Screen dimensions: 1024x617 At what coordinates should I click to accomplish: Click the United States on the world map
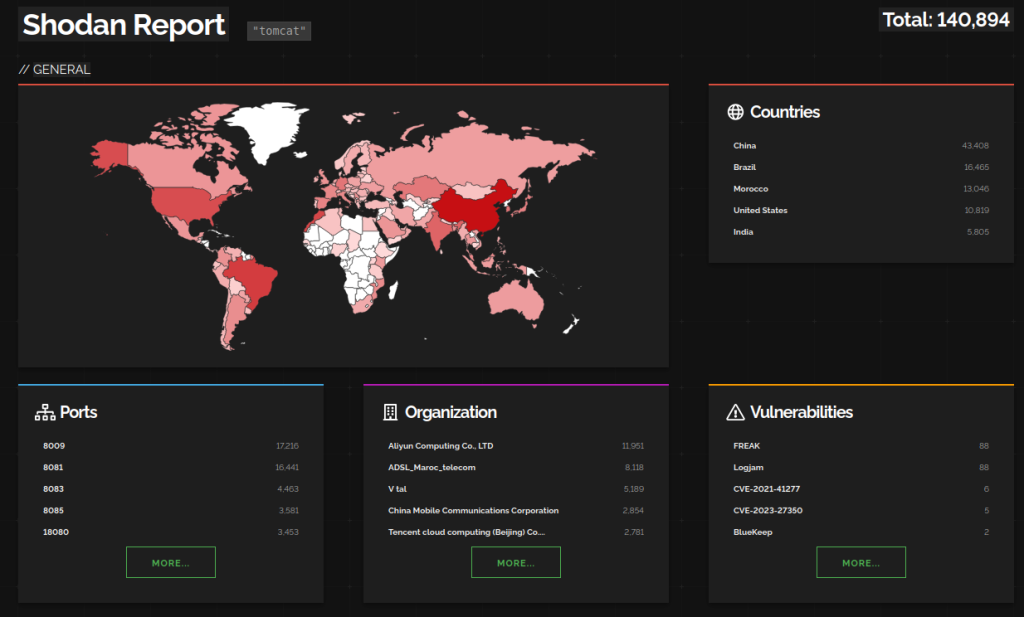click(x=186, y=202)
